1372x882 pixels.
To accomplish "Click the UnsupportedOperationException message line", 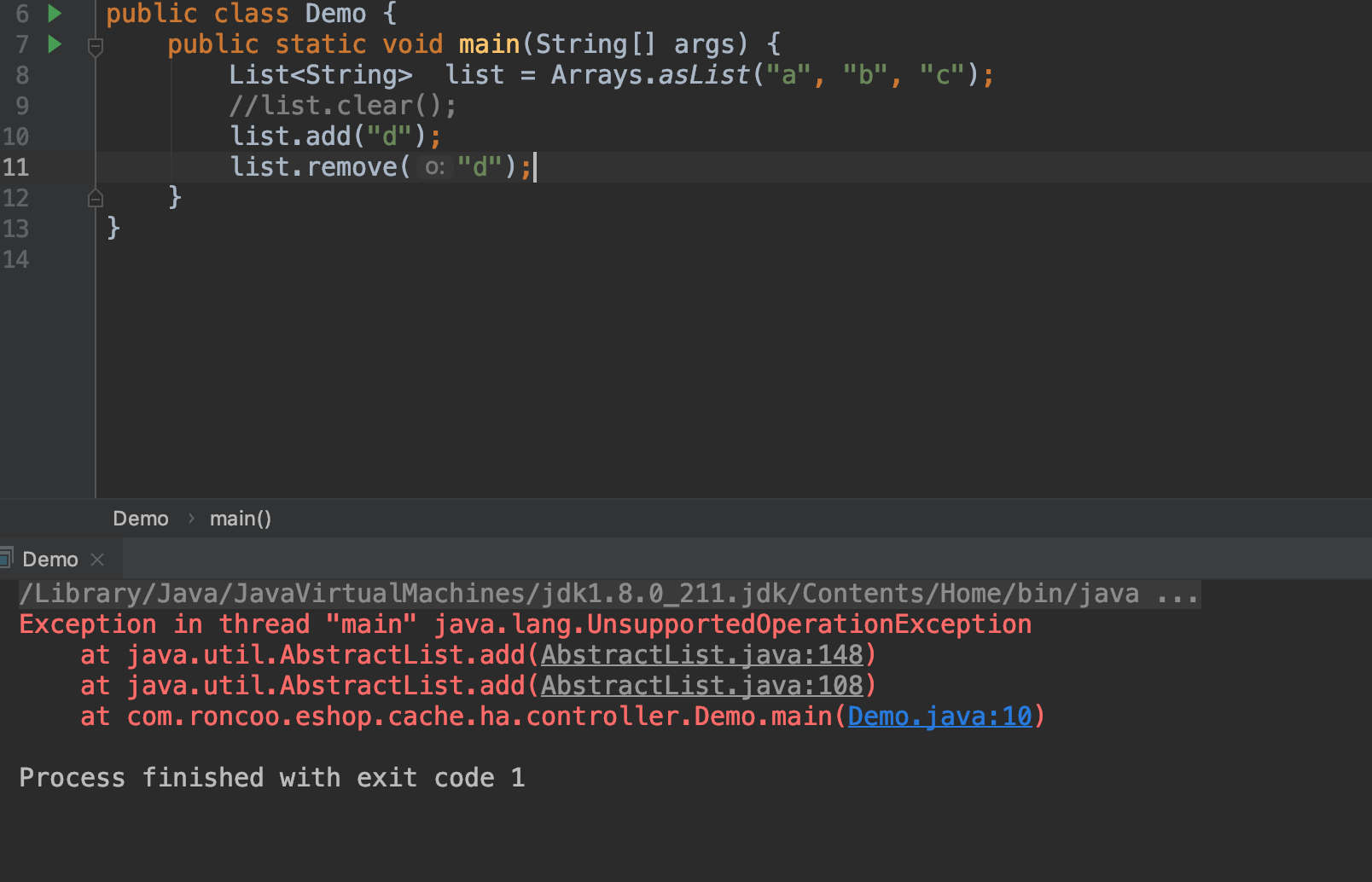I will coord(526,624).
